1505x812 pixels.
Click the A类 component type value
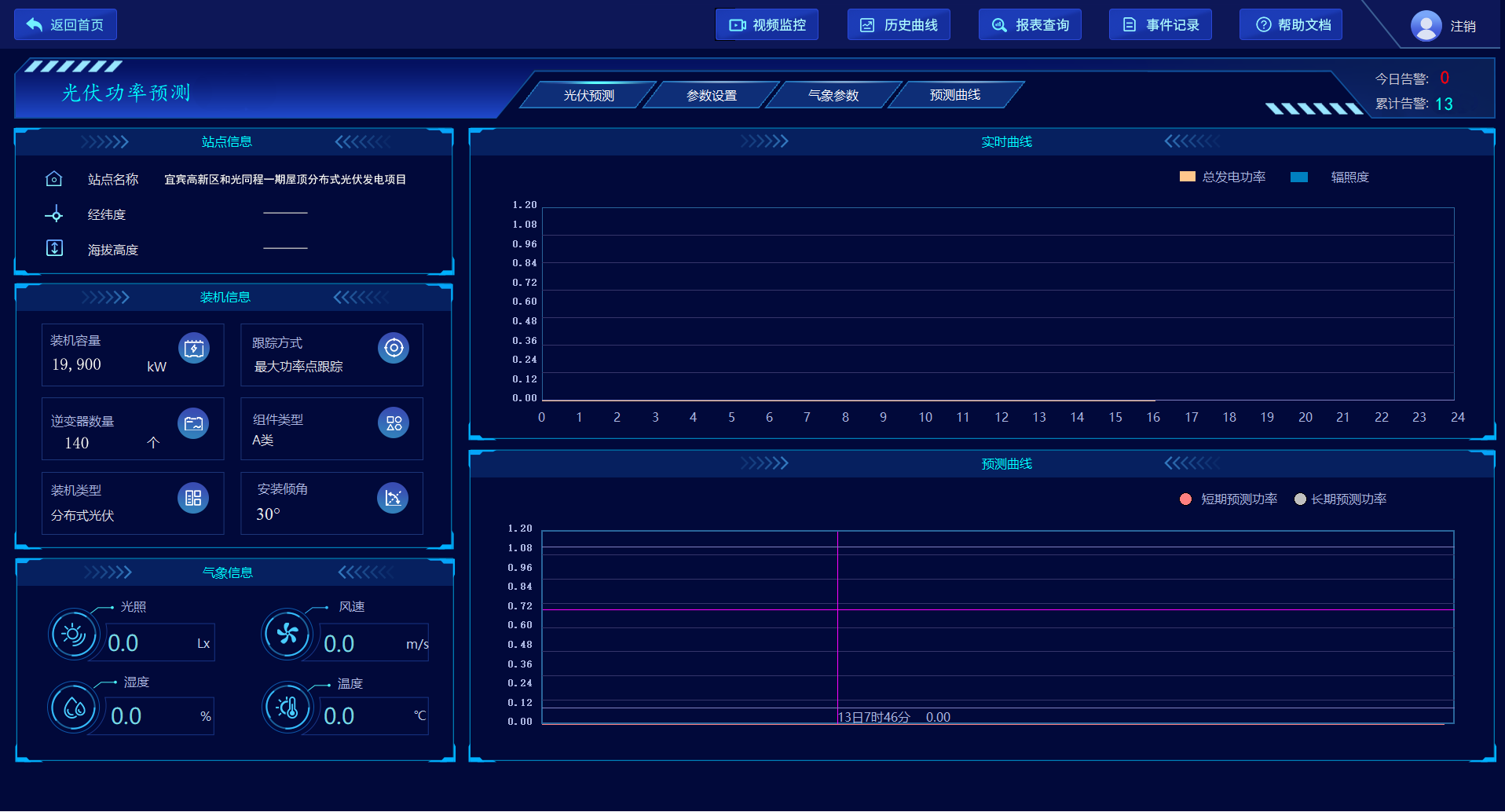(x=263, y=441)
